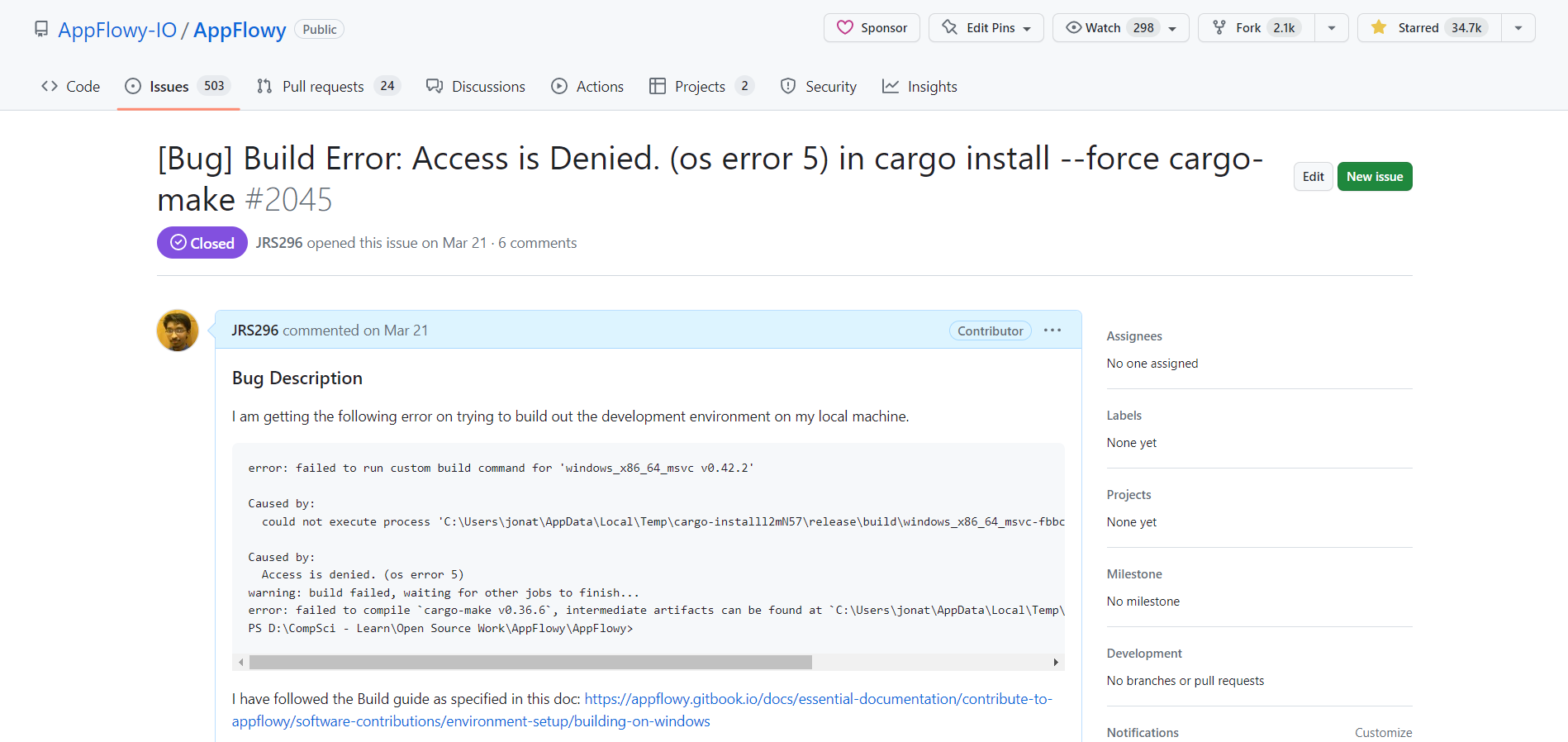Screen dimensions: 1568x742
Task: Click the AppFlowy repository name link
Action: click(x=240, y=30)
